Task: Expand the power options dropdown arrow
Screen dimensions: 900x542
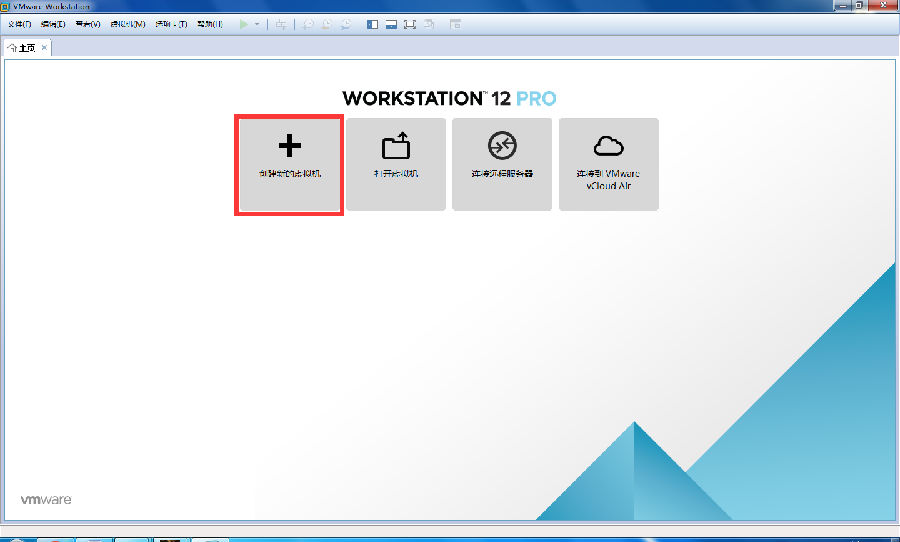Action: [x=257, y=24]
